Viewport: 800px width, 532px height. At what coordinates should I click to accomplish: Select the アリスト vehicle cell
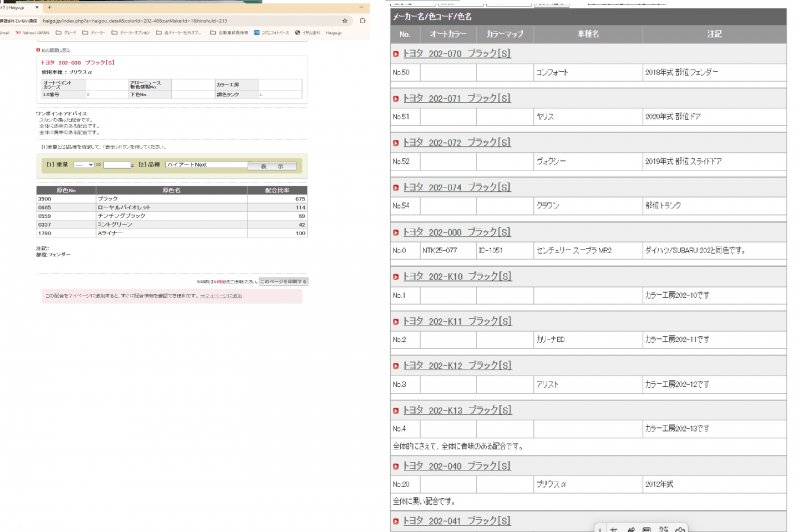click(588, 384)
